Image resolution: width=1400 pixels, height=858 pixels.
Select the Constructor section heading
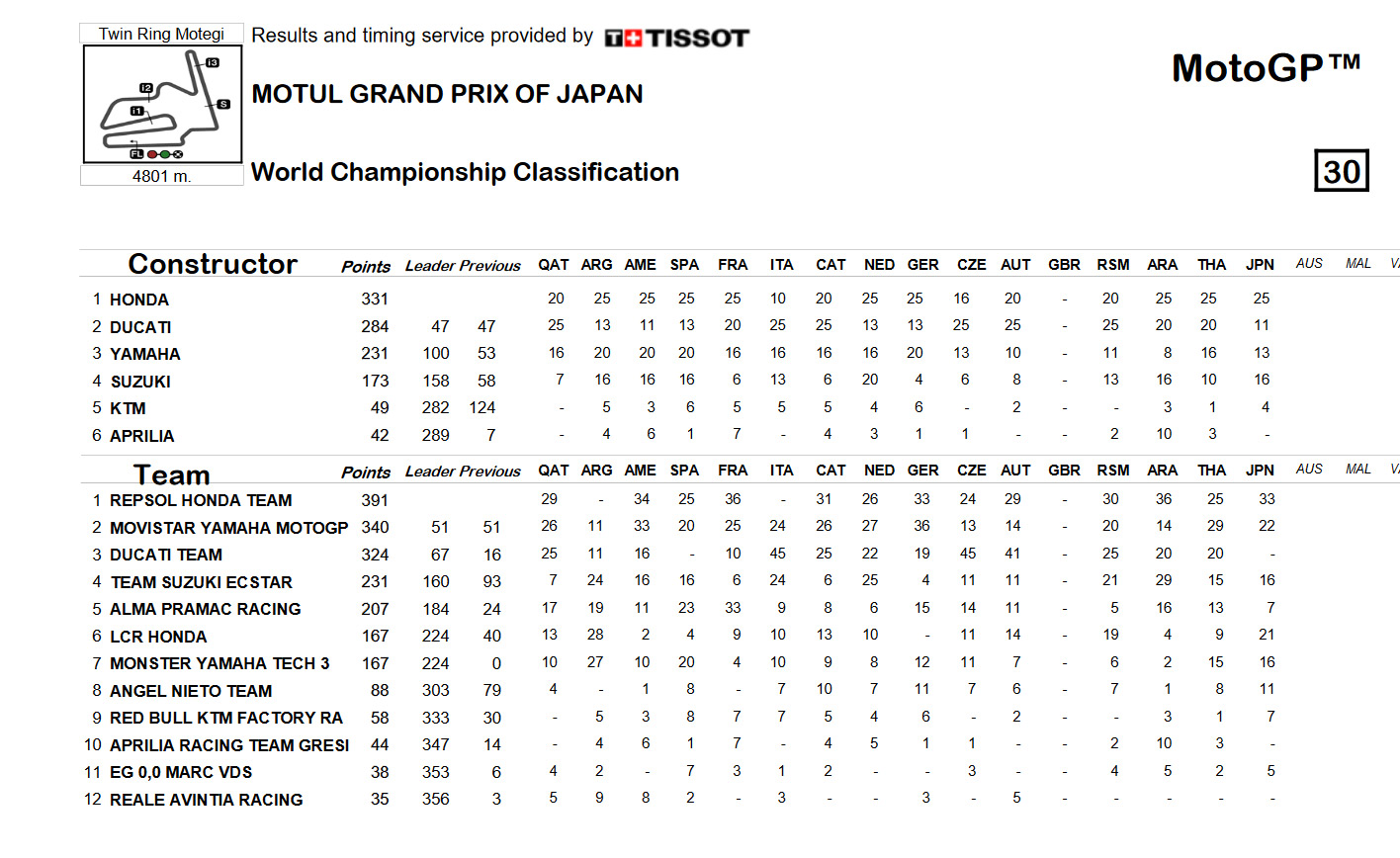[x=213, y=264]
